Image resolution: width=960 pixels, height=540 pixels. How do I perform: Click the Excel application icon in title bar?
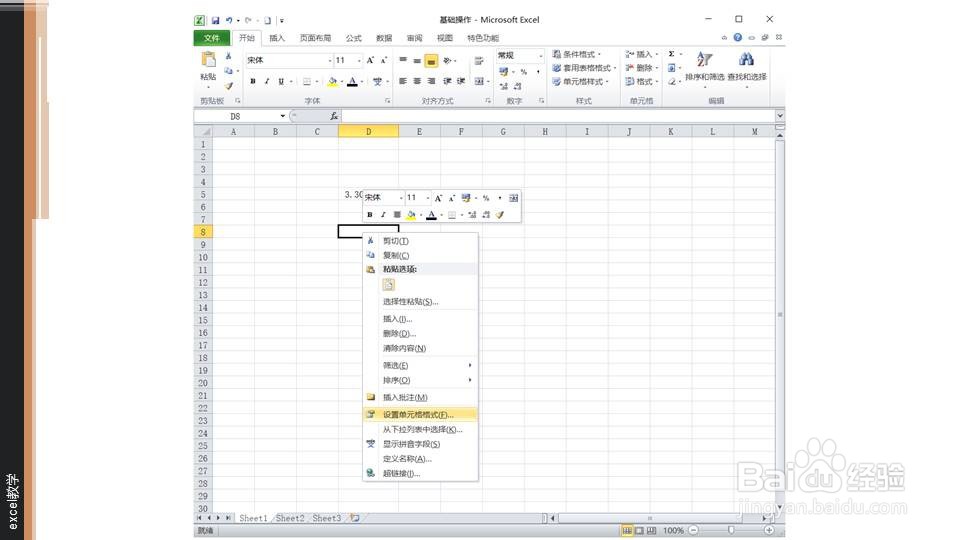[200, 20]
